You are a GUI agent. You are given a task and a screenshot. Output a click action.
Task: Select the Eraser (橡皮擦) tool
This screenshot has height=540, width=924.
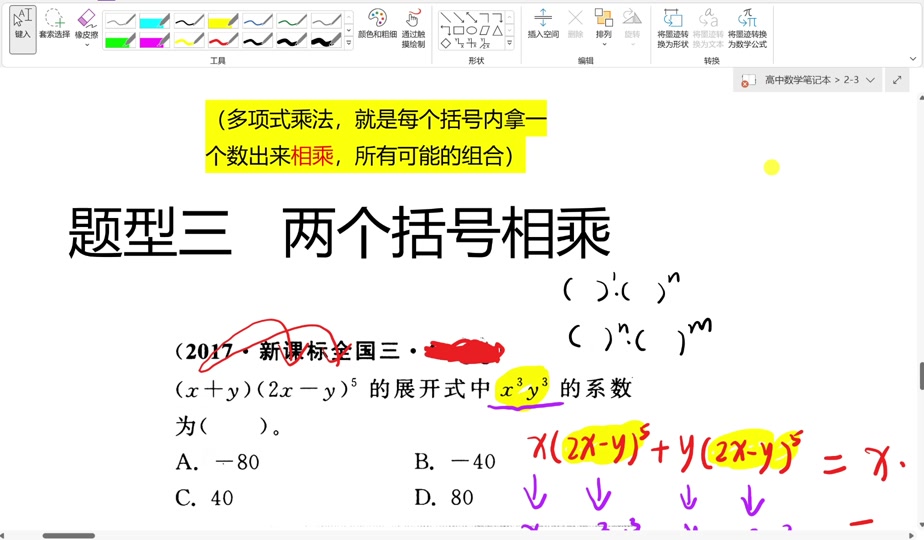86,24
